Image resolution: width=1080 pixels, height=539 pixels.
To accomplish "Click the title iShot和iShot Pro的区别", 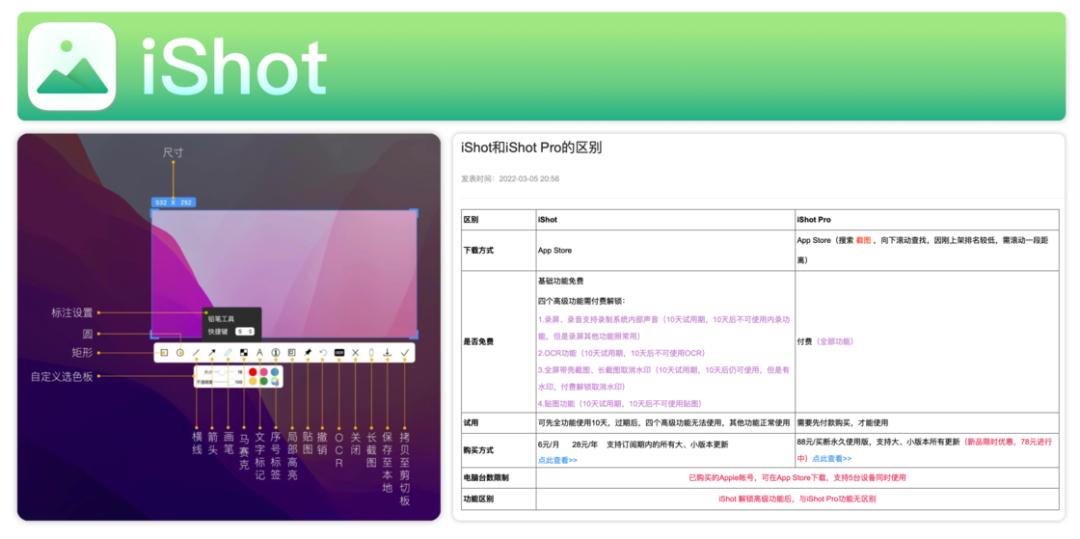I will (531, 147).
